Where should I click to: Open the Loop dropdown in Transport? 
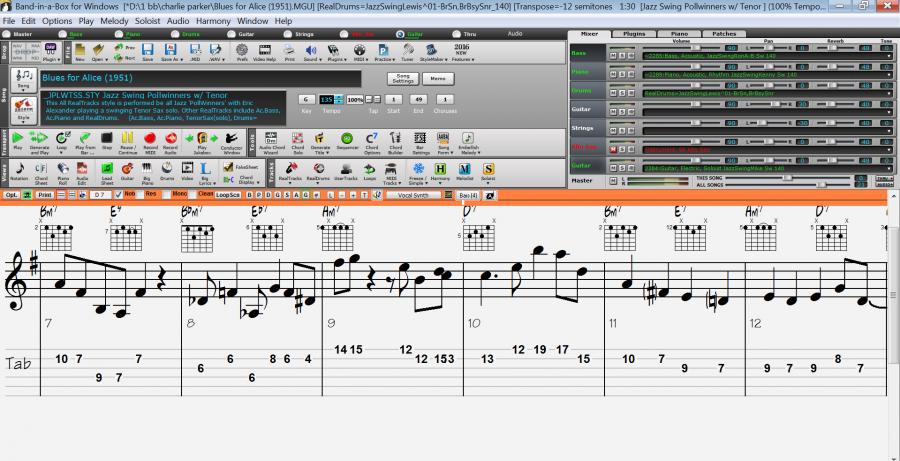pos(63,141)
